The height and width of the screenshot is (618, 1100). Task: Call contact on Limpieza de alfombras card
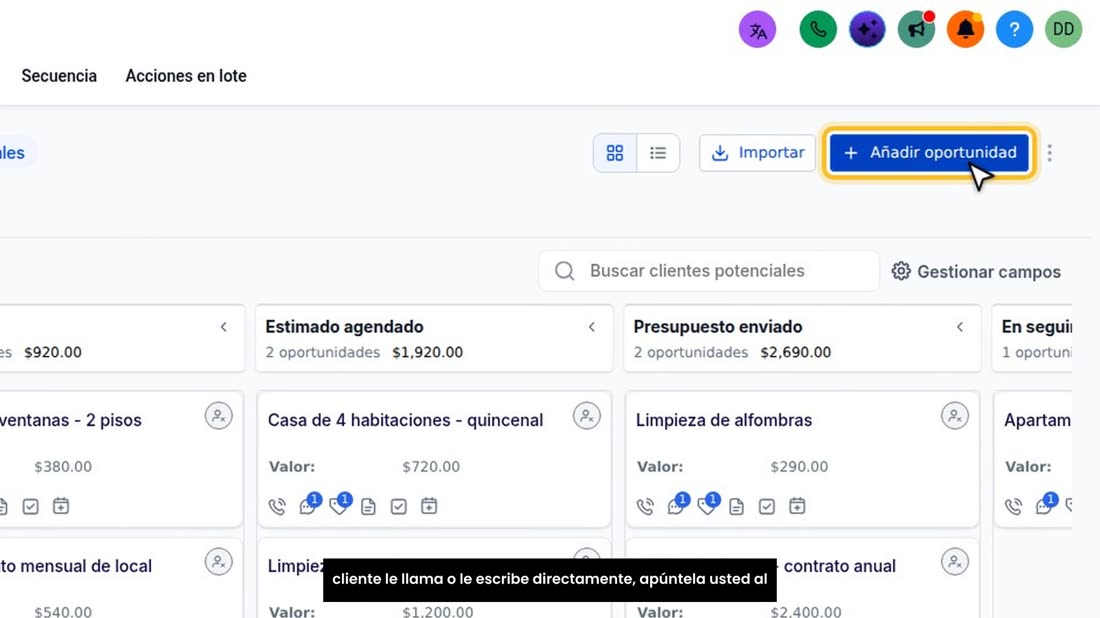coord(645,506)
